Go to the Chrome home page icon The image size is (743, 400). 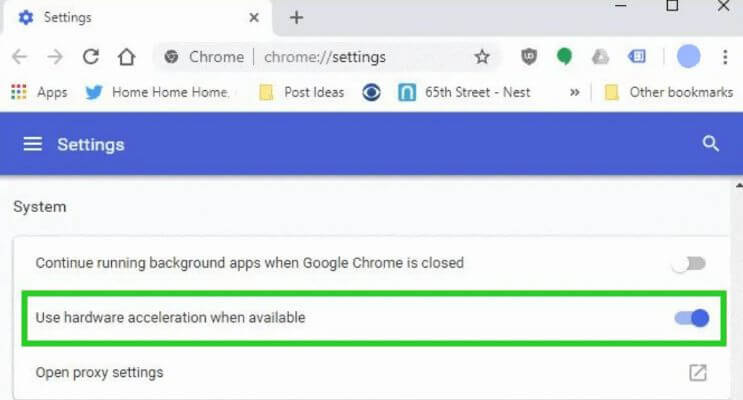126,57
